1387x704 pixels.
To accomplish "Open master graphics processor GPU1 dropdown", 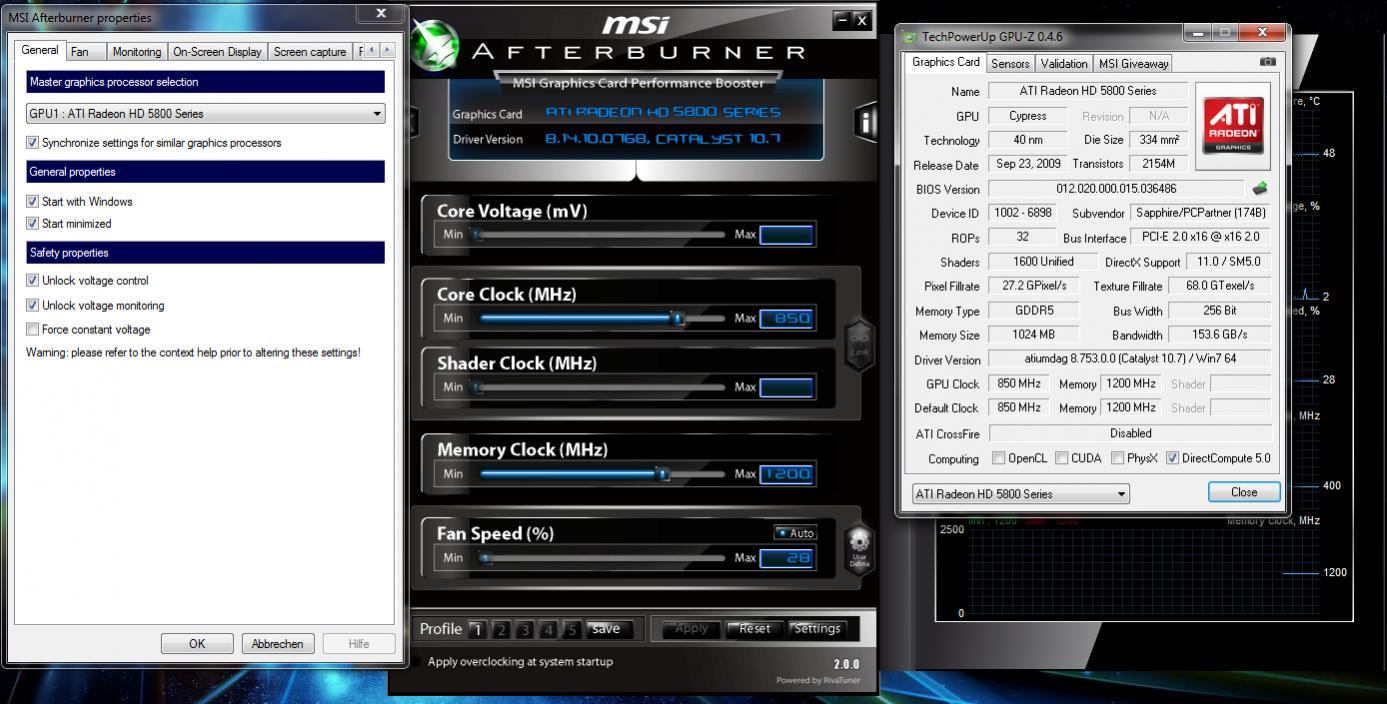I will 205,114.
